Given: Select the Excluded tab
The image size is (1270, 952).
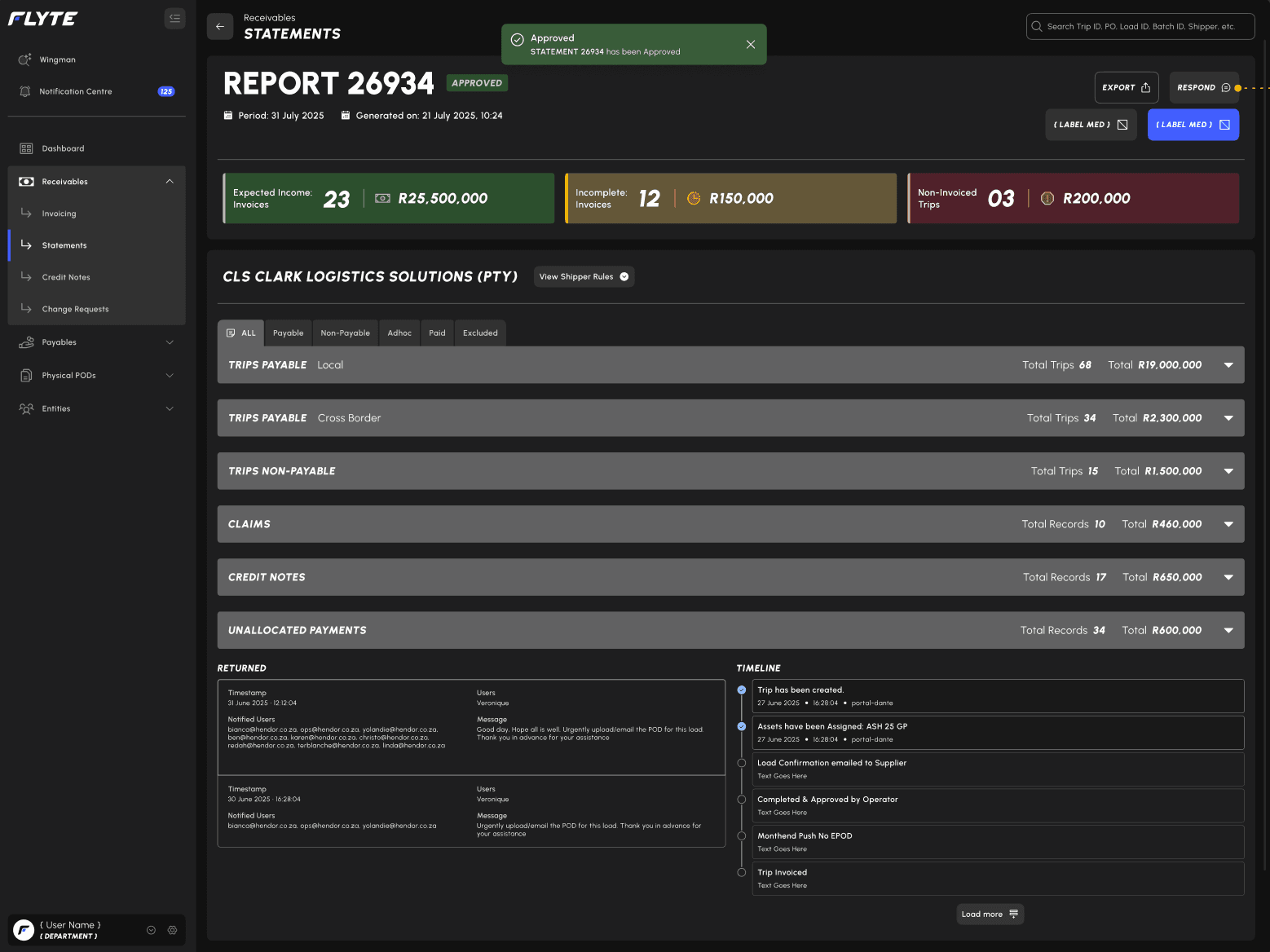Looking at the screenshot, I should tap(480, 333).
